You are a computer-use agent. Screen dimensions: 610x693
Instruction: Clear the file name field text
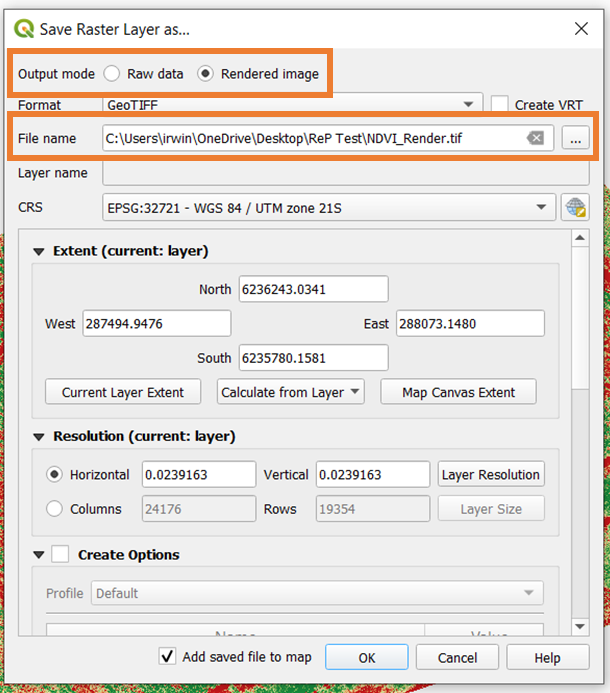pyautogui.click(x=536, y=138)
